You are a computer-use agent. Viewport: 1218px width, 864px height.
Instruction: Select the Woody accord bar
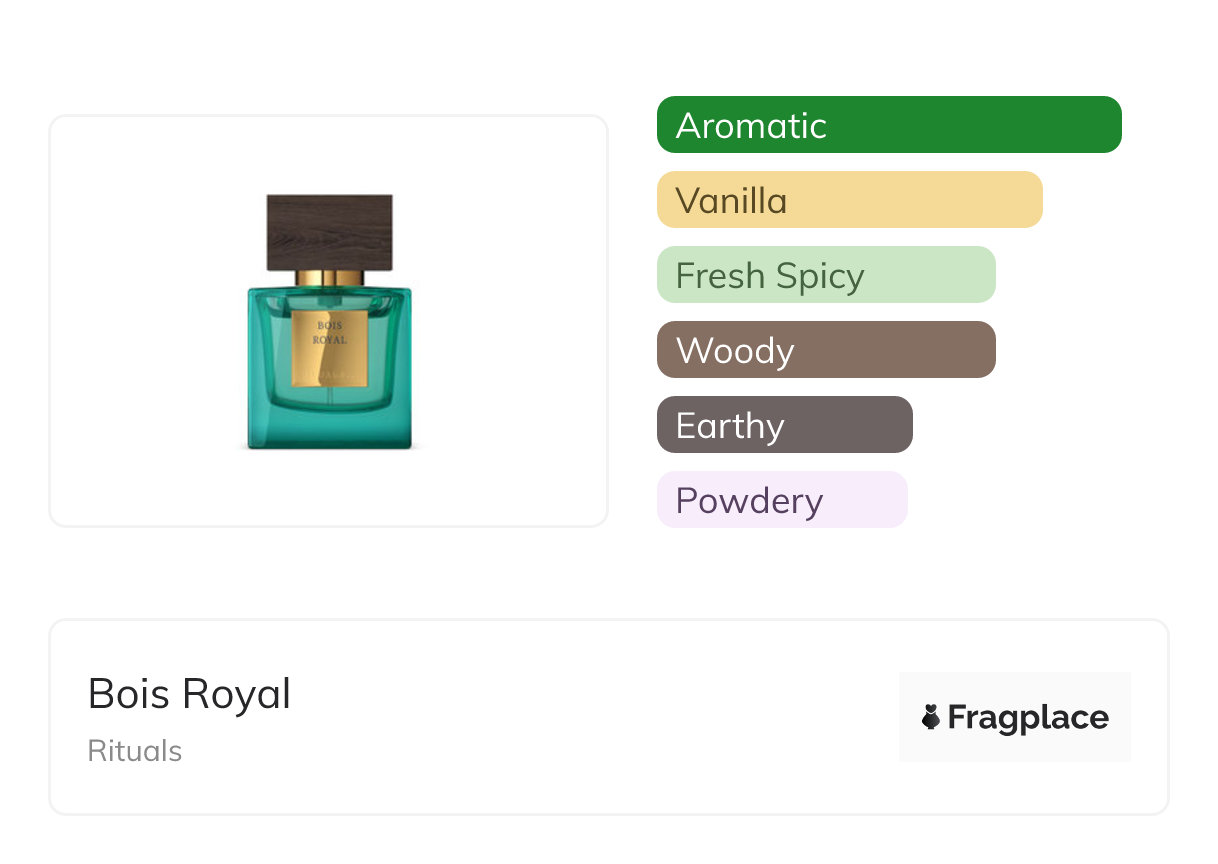pos(825,350)
